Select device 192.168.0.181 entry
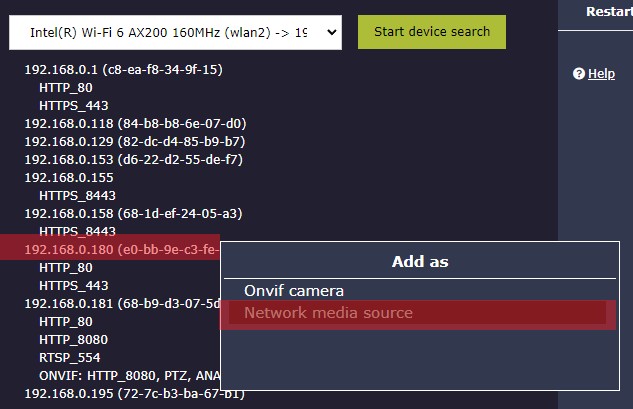Viewport: 633px width, 409px height. click(x=122, y=303)
